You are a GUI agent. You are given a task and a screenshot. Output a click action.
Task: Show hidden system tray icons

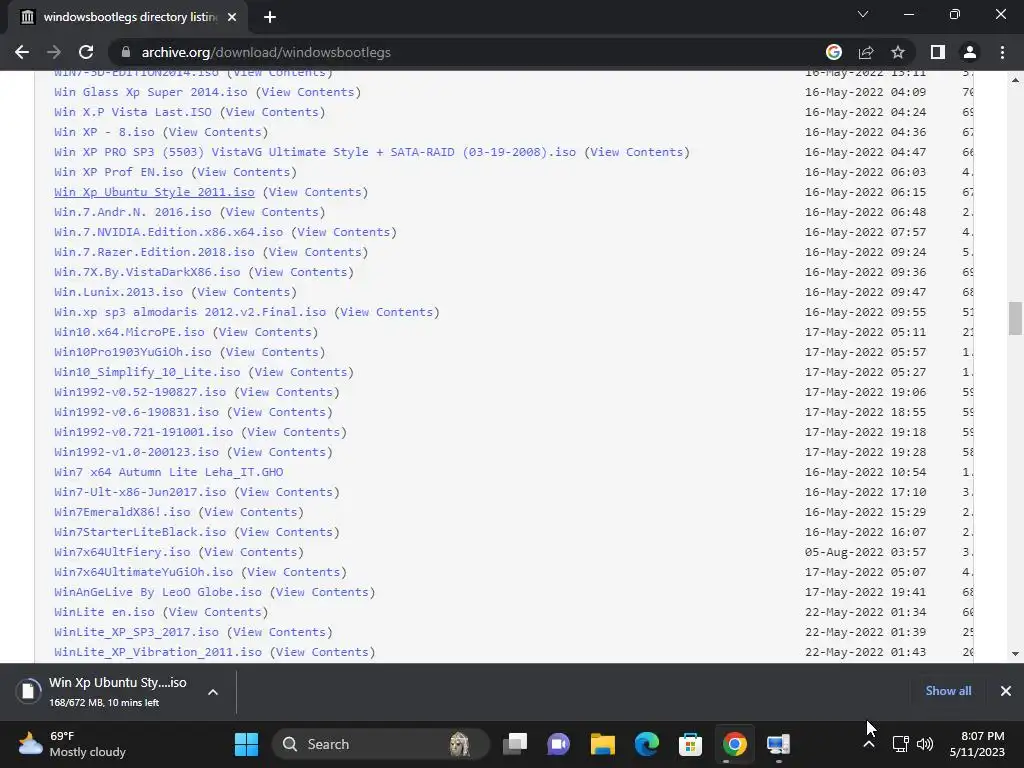[x=869, y=744]
